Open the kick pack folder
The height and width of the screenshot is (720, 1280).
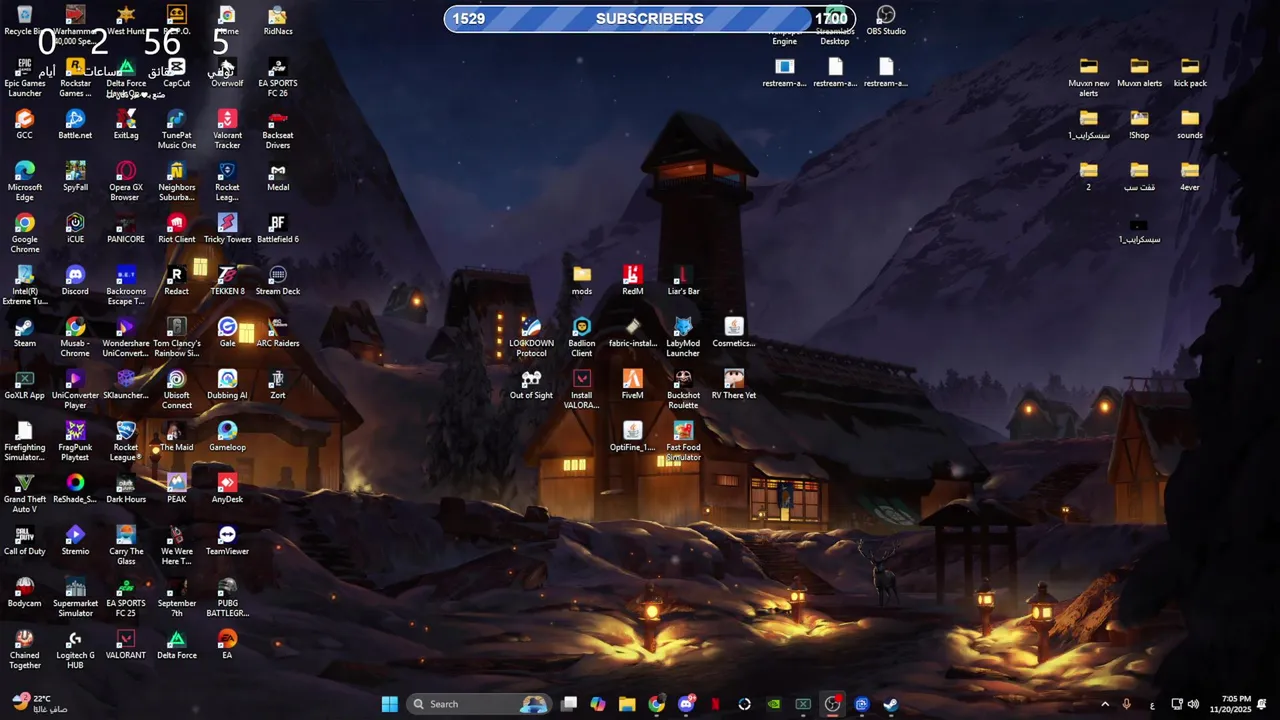pos(1190,72)
